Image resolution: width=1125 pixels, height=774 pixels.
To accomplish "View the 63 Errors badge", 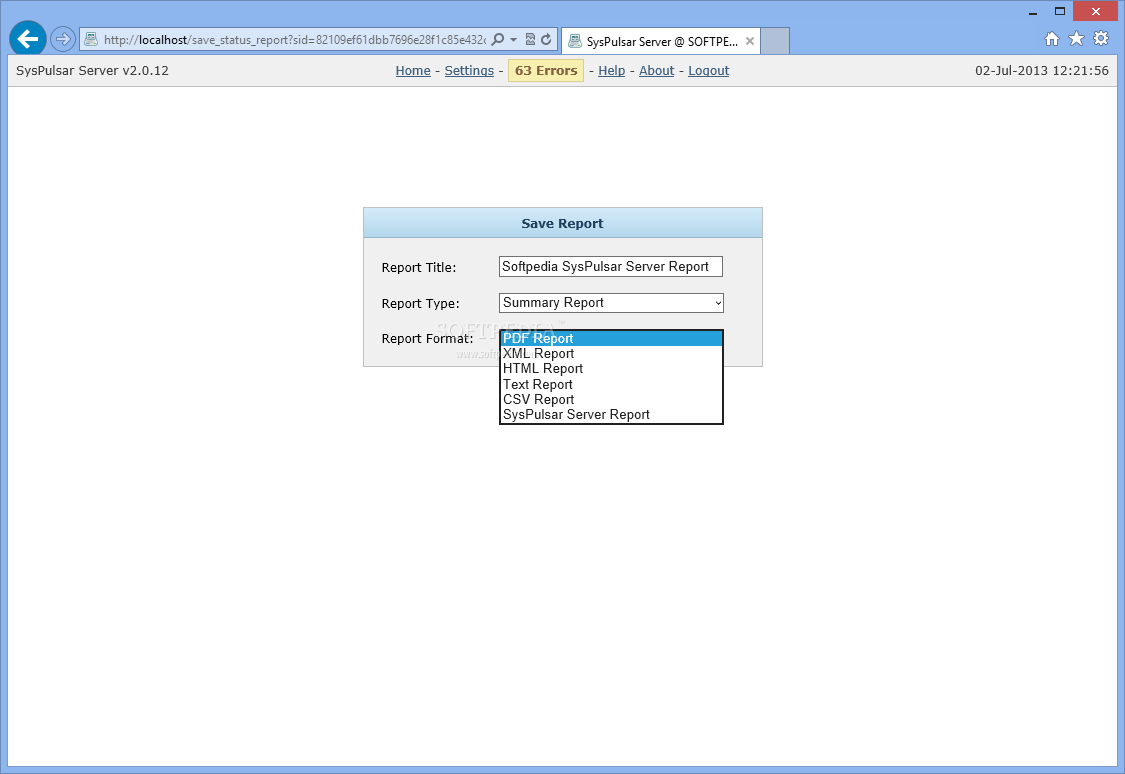I will 546,70.
